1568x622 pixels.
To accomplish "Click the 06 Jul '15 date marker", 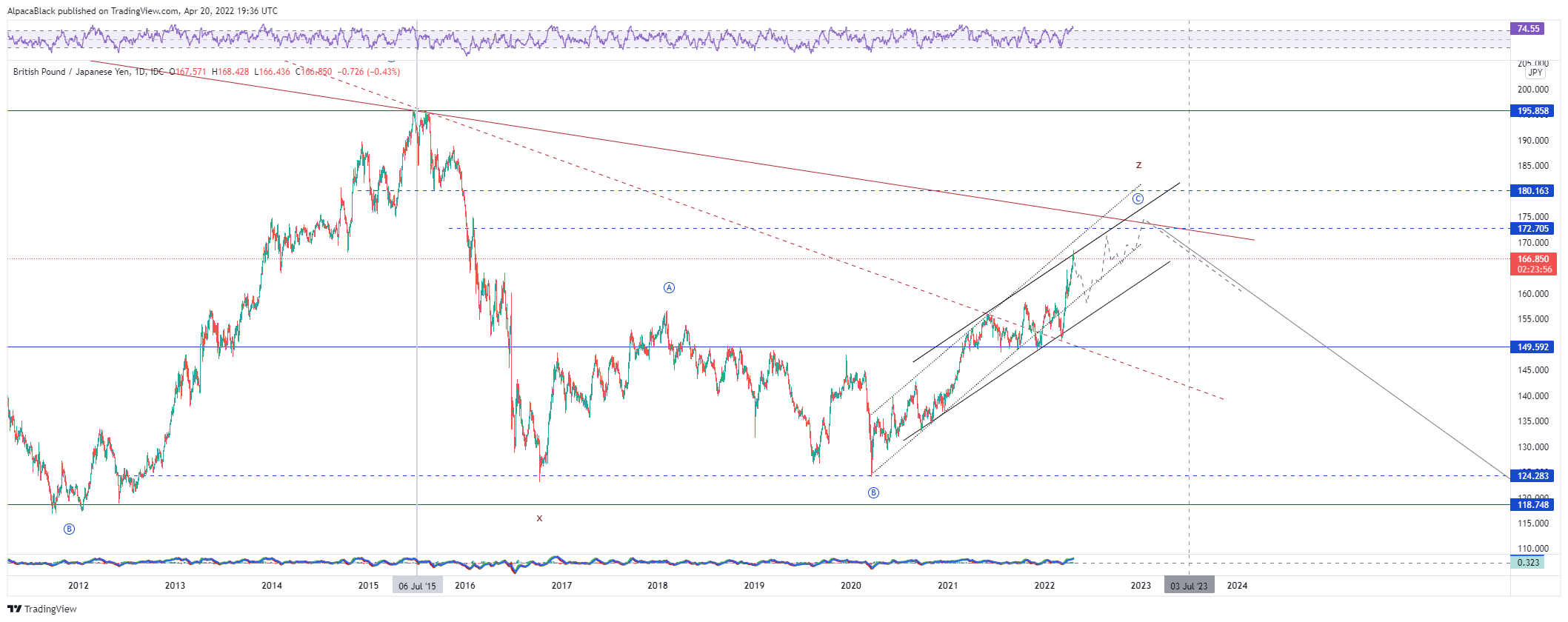I will coord(417,586).
